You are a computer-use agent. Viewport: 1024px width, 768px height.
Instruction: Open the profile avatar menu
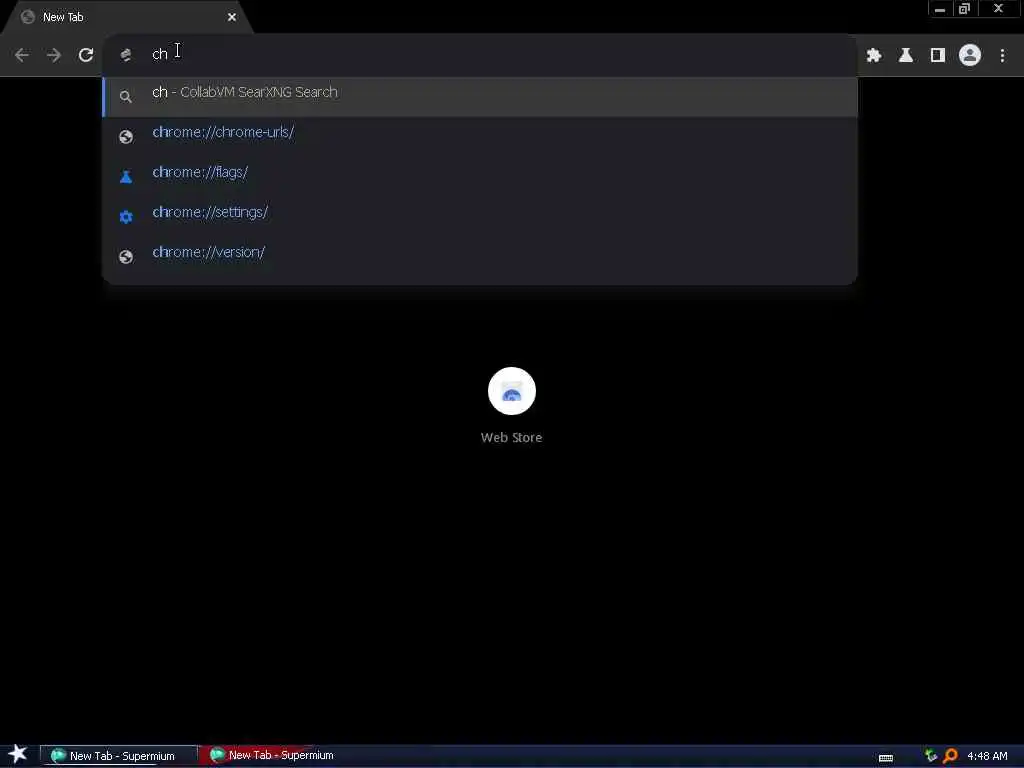[970, 55]
